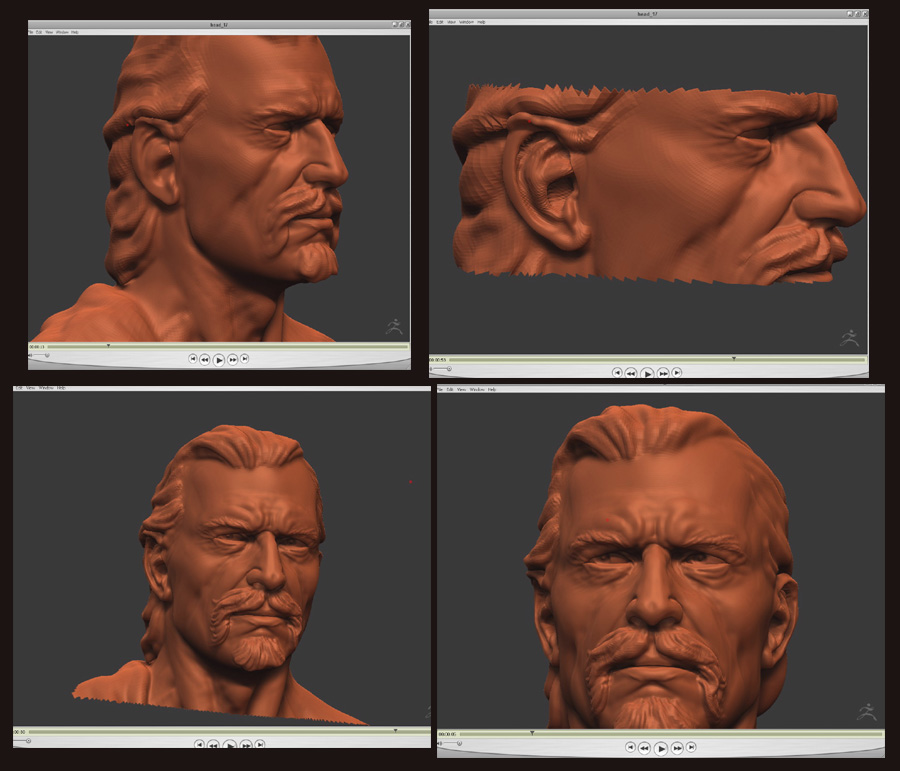900x771 pixels.
Task: Click the head_17 title in top-left window
Action: (x=219, y=25)
